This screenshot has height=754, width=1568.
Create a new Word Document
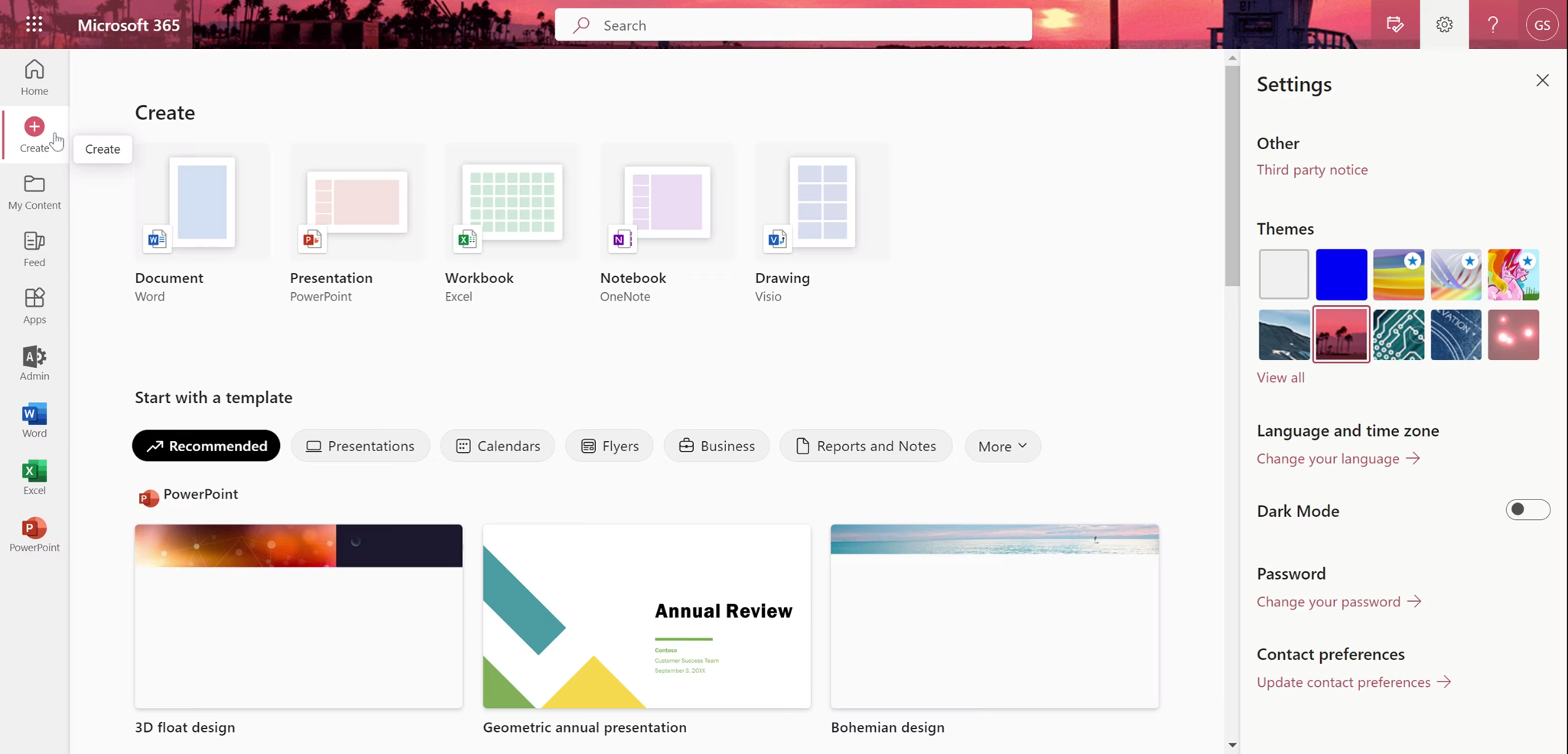click(x=202, y=223)
